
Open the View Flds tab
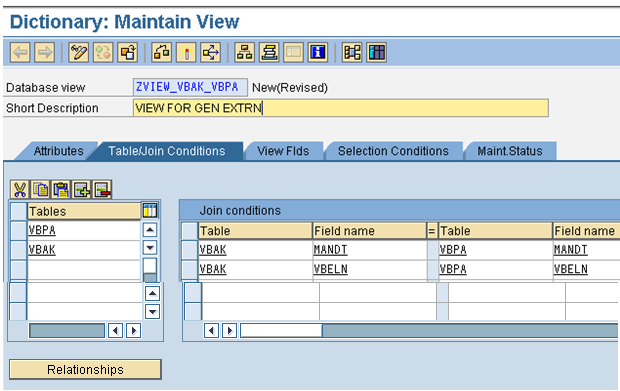pos(283,151)
